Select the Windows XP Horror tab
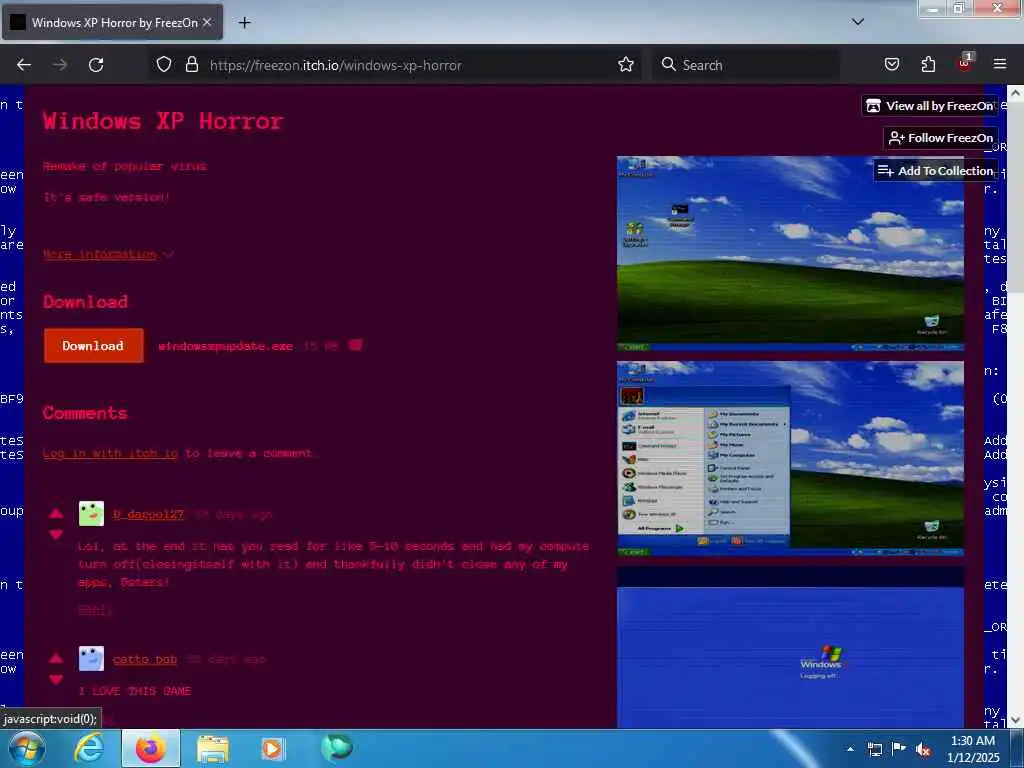This screenshot has height=768, width=1024. click(112, 23)
